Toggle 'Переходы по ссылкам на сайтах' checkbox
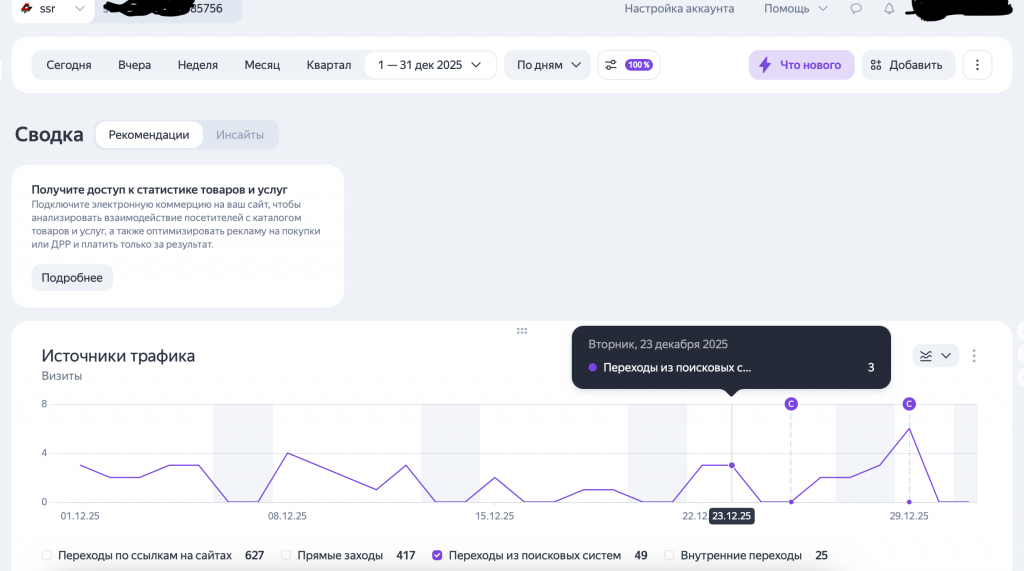Viewport: 1024px width, 571px height. (x=46, y=555)
